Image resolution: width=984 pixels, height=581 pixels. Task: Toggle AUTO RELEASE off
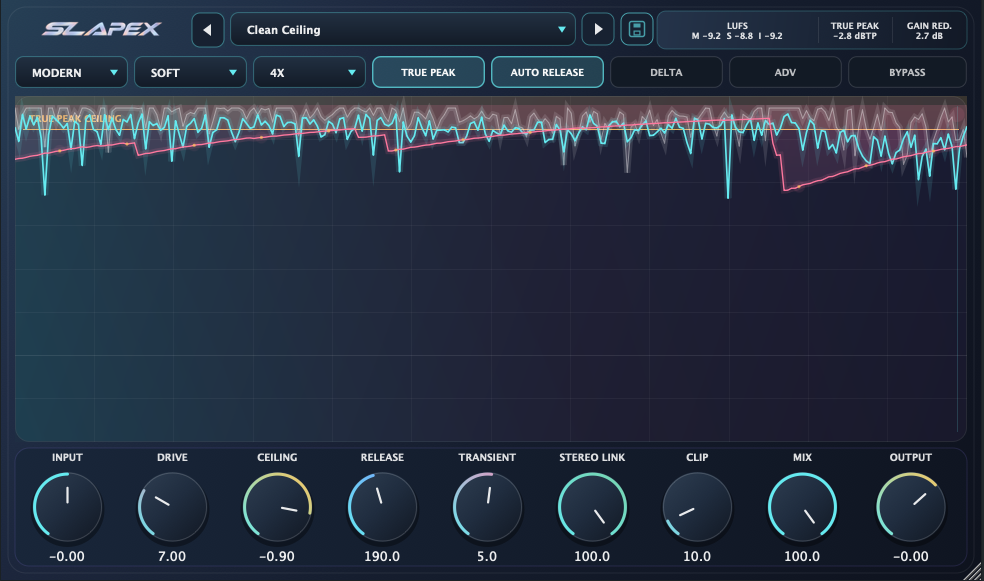[x=547, y=73]
